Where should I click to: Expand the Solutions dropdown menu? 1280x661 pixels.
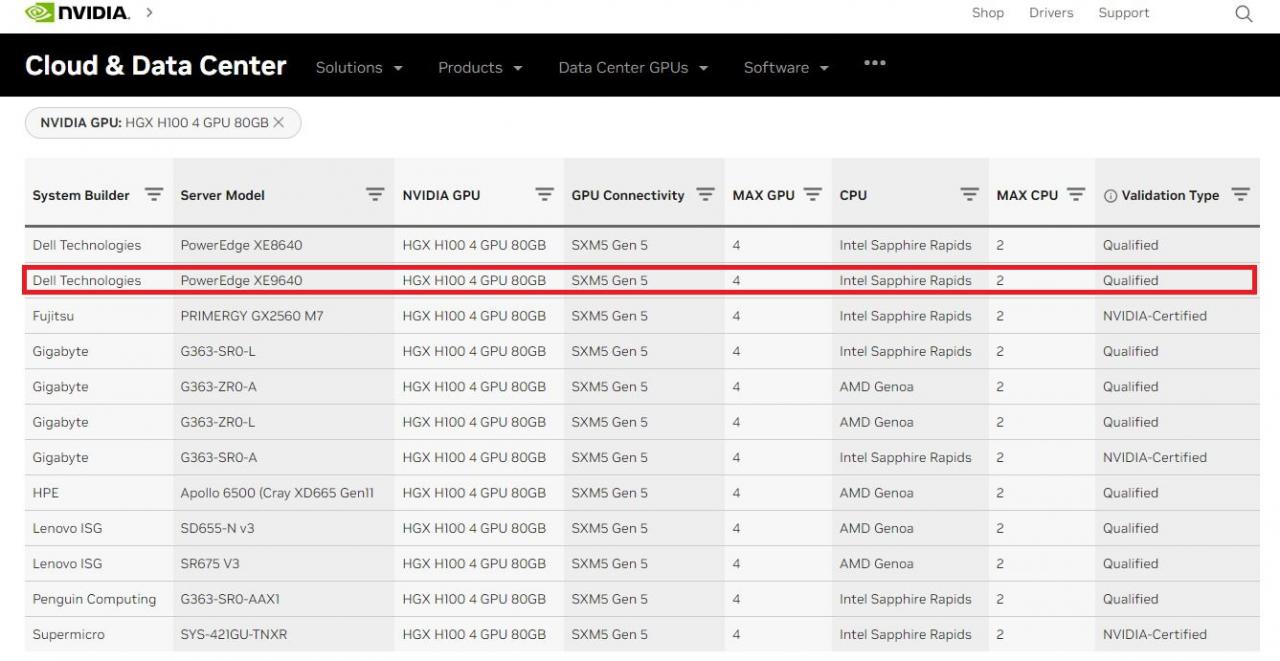tap(359, 68)
